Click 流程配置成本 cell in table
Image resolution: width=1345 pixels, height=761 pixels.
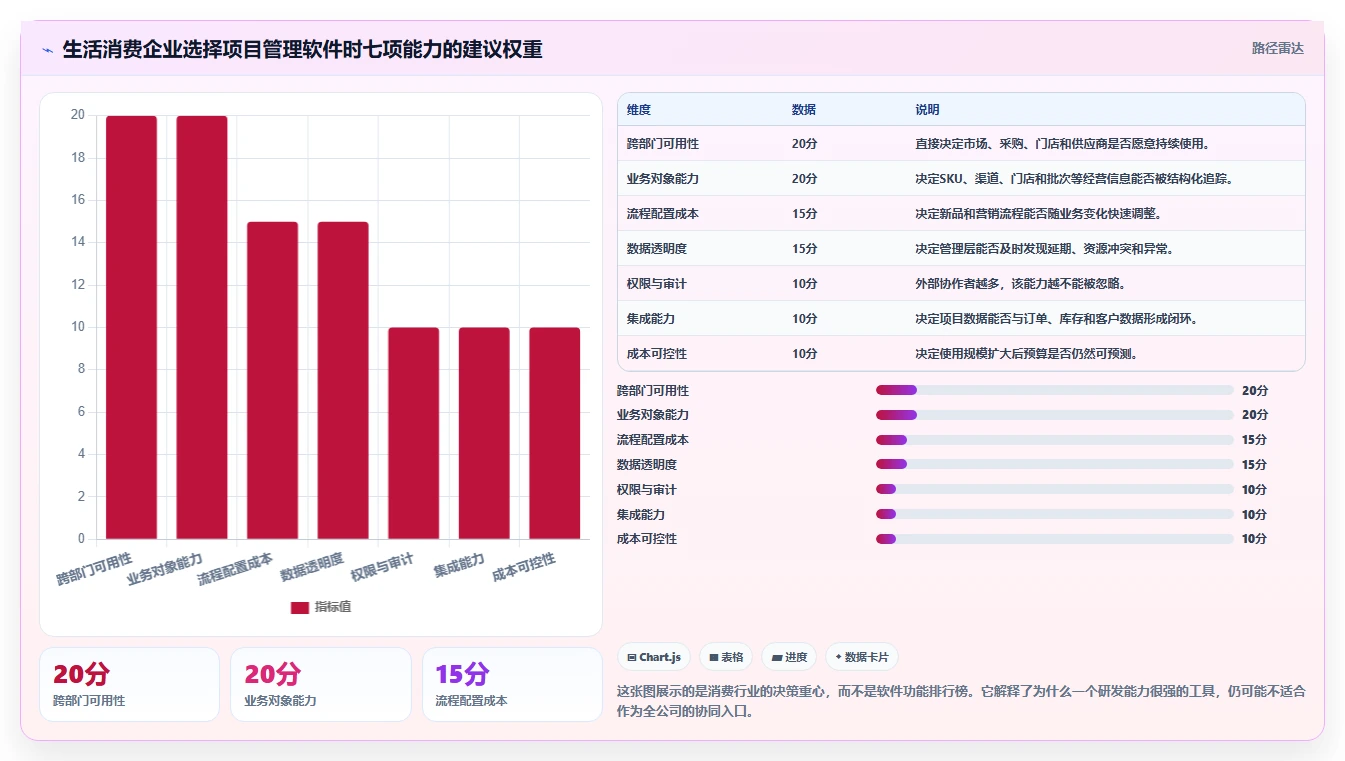663,214
